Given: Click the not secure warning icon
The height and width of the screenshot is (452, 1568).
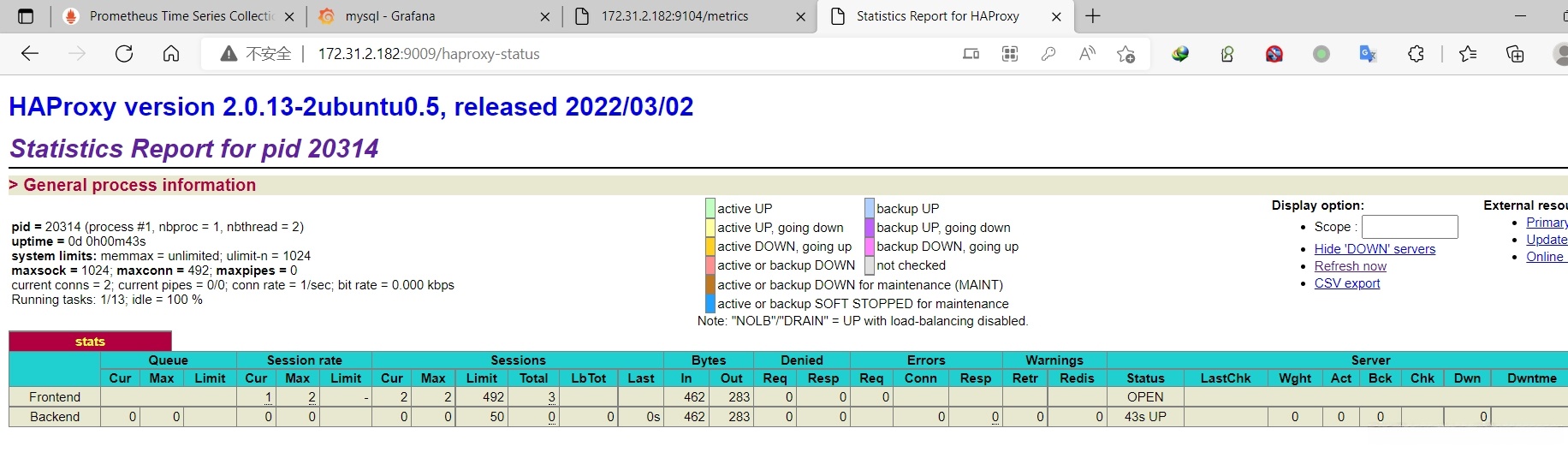Looking at the screenshot, I should [229, 54].
